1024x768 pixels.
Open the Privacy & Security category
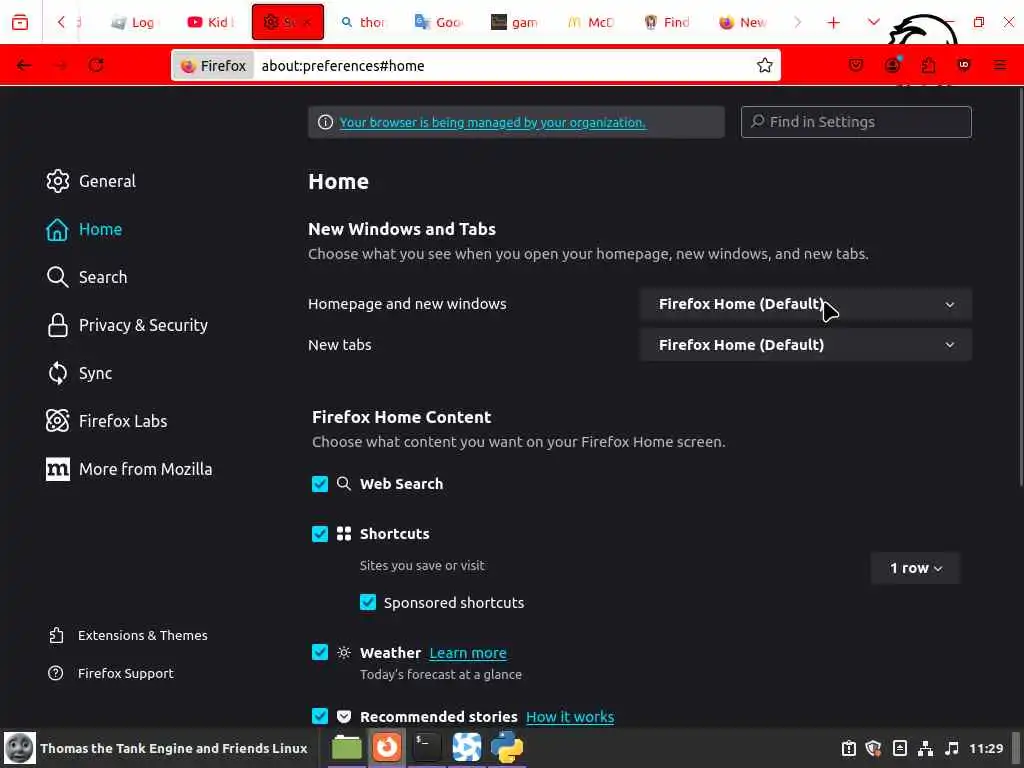coord(127,325)
